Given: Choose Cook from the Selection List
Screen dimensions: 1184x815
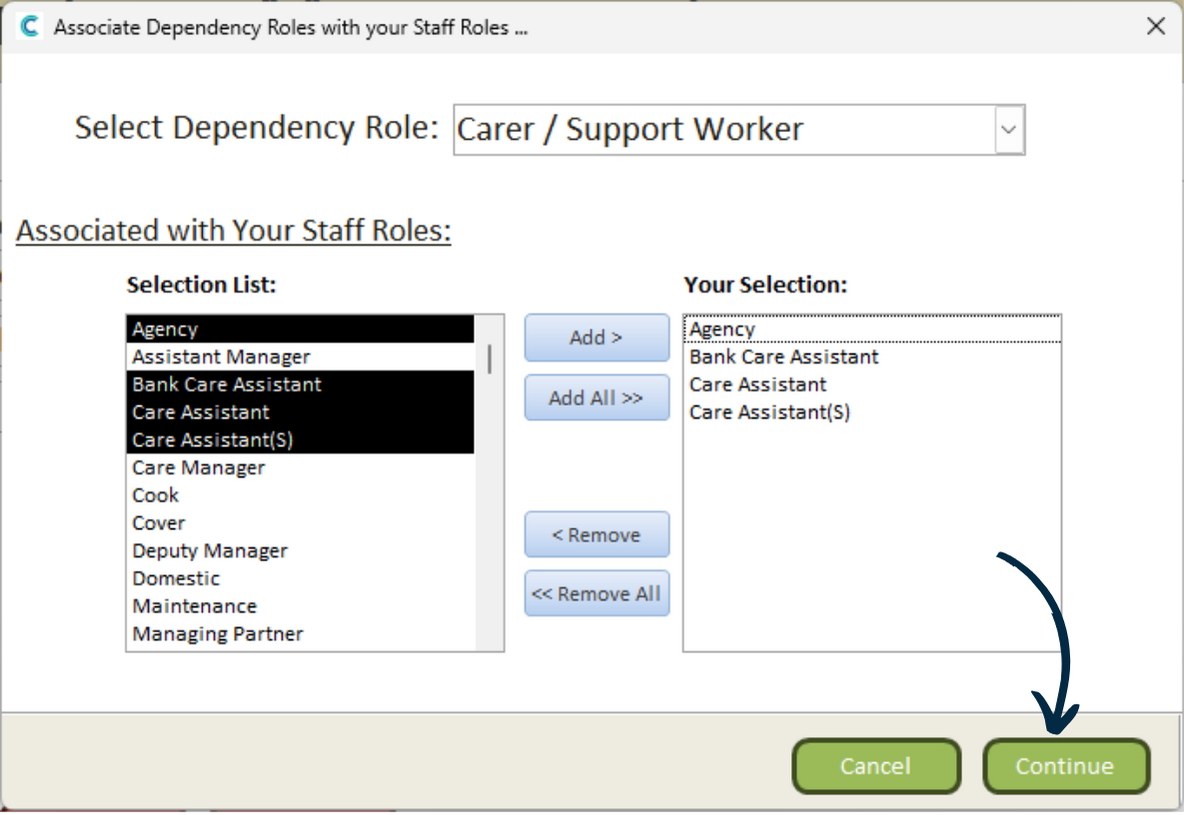Looking at the screenshot, I should 156,496.
